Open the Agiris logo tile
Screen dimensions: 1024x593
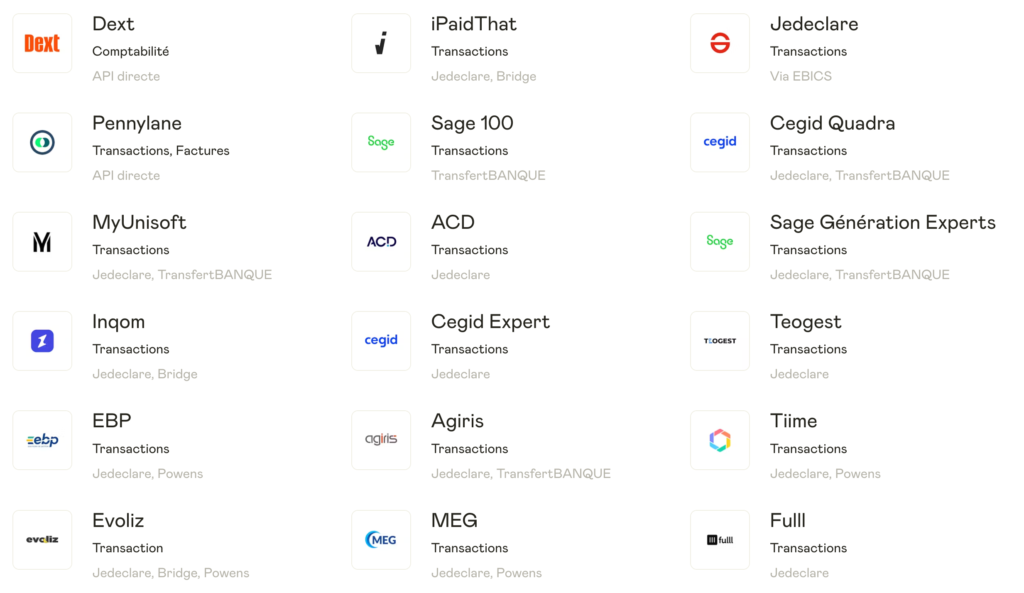tap(381, 440)
